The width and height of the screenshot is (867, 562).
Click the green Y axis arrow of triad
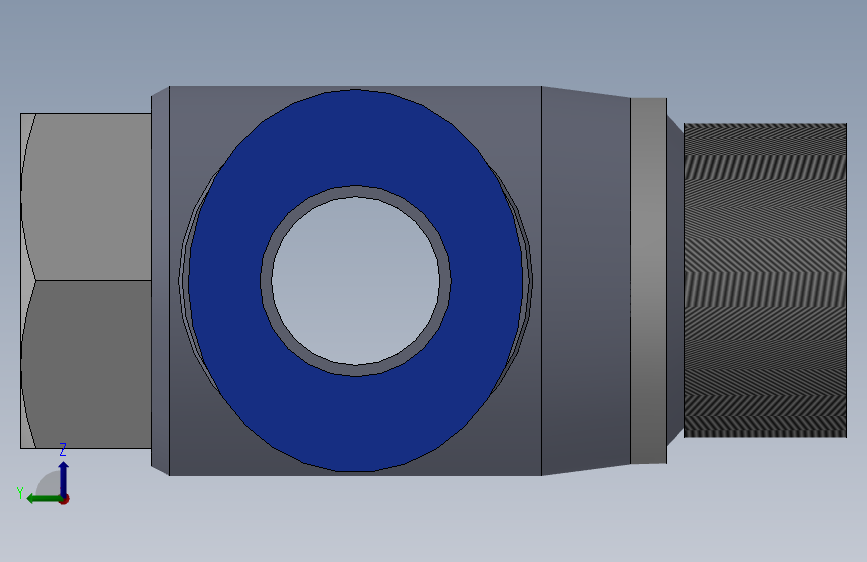click(x=44, y=499)
